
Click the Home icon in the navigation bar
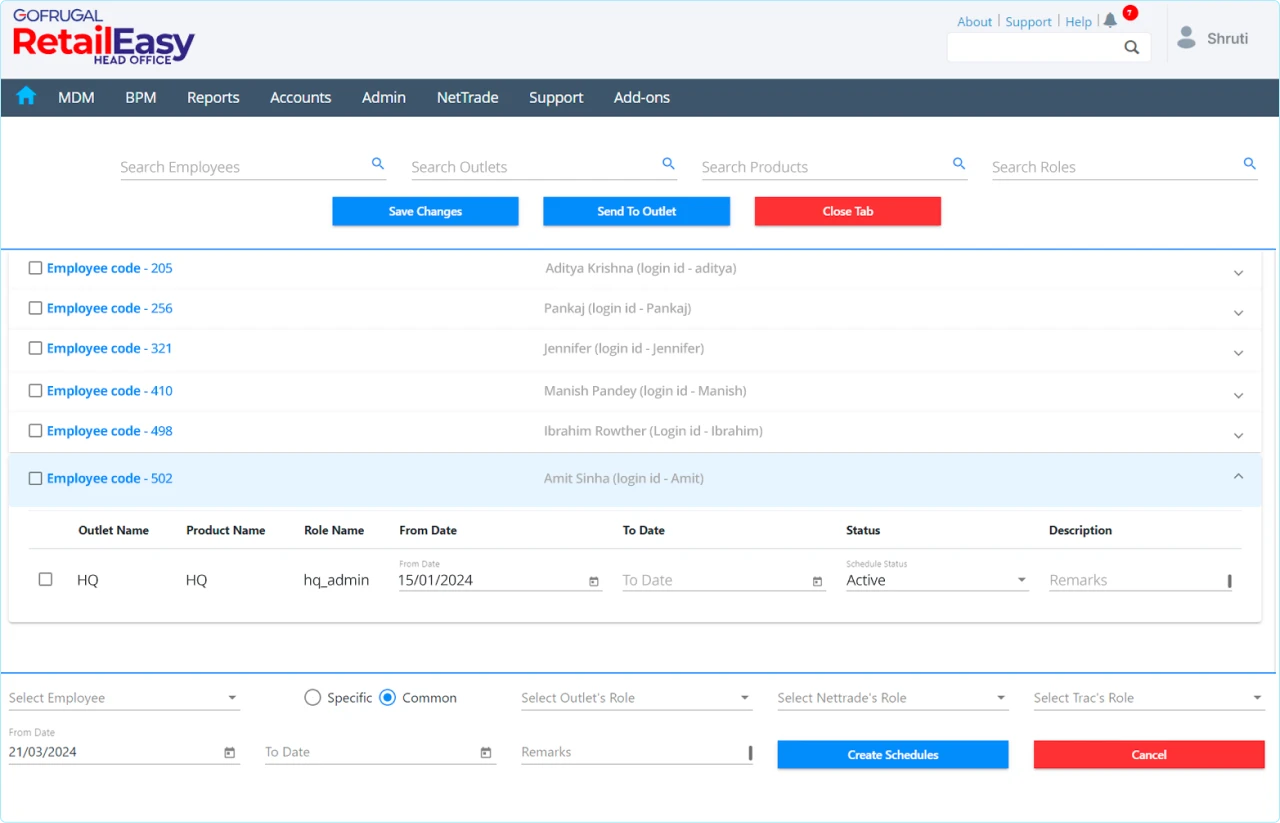pos(25,96)
